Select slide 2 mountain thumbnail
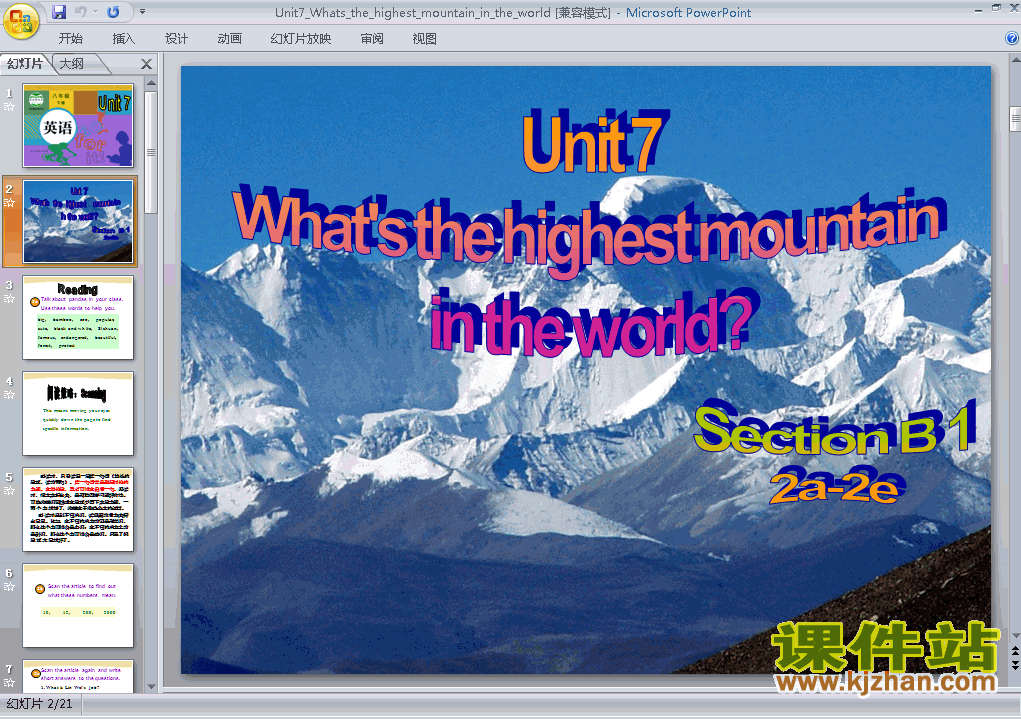Screen dimensions: 1021x719 78,221
